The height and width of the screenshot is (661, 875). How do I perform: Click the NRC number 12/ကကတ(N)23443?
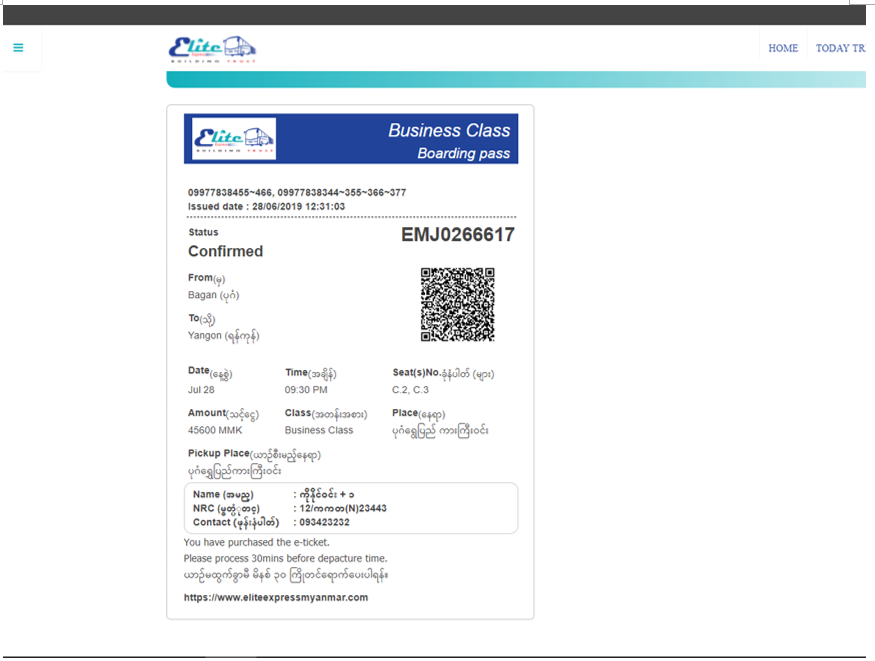340,508
